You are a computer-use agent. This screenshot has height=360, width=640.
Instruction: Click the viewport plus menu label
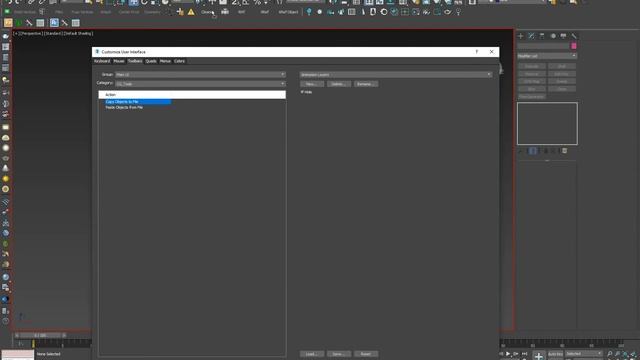16,33
